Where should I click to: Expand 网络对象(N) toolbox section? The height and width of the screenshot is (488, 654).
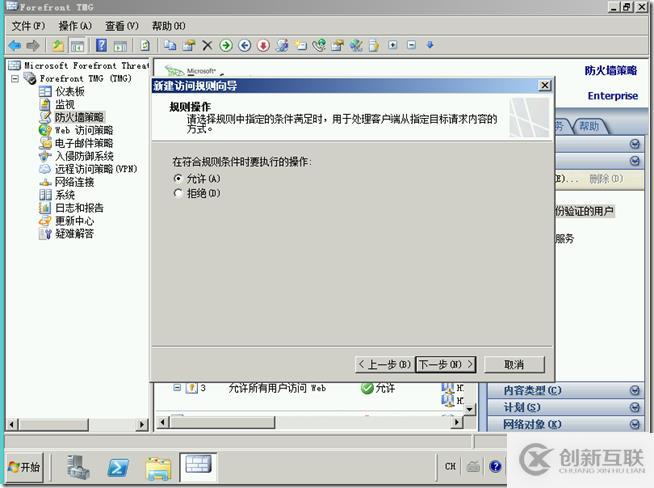point(566,424)
